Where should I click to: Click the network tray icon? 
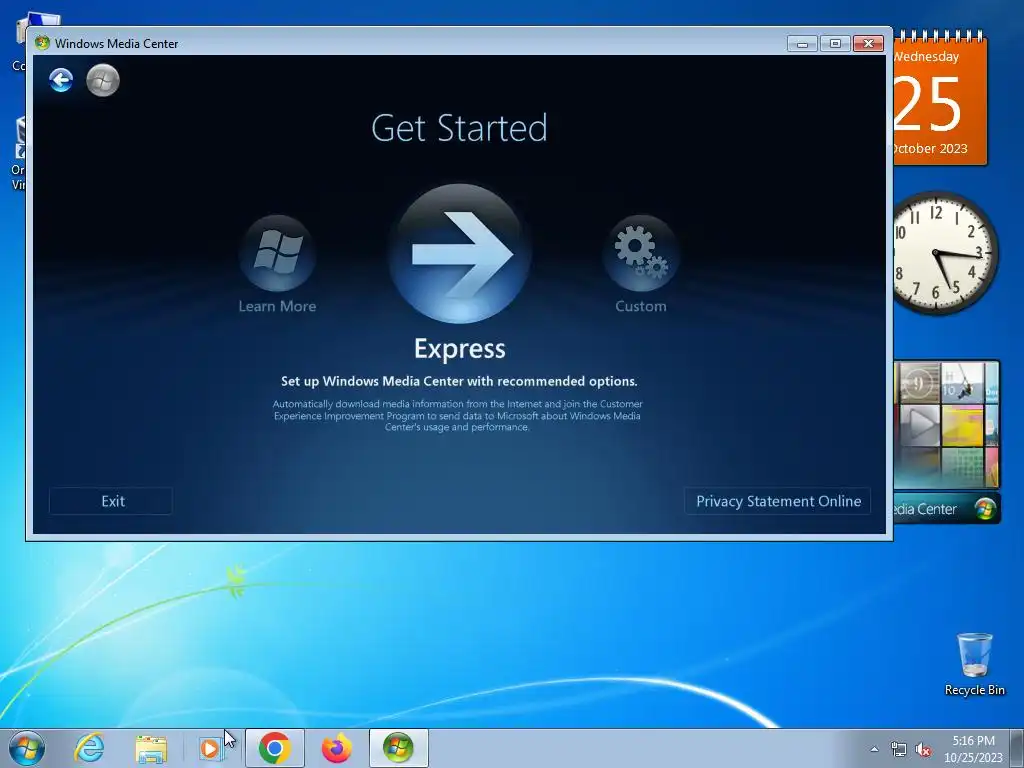899,750
